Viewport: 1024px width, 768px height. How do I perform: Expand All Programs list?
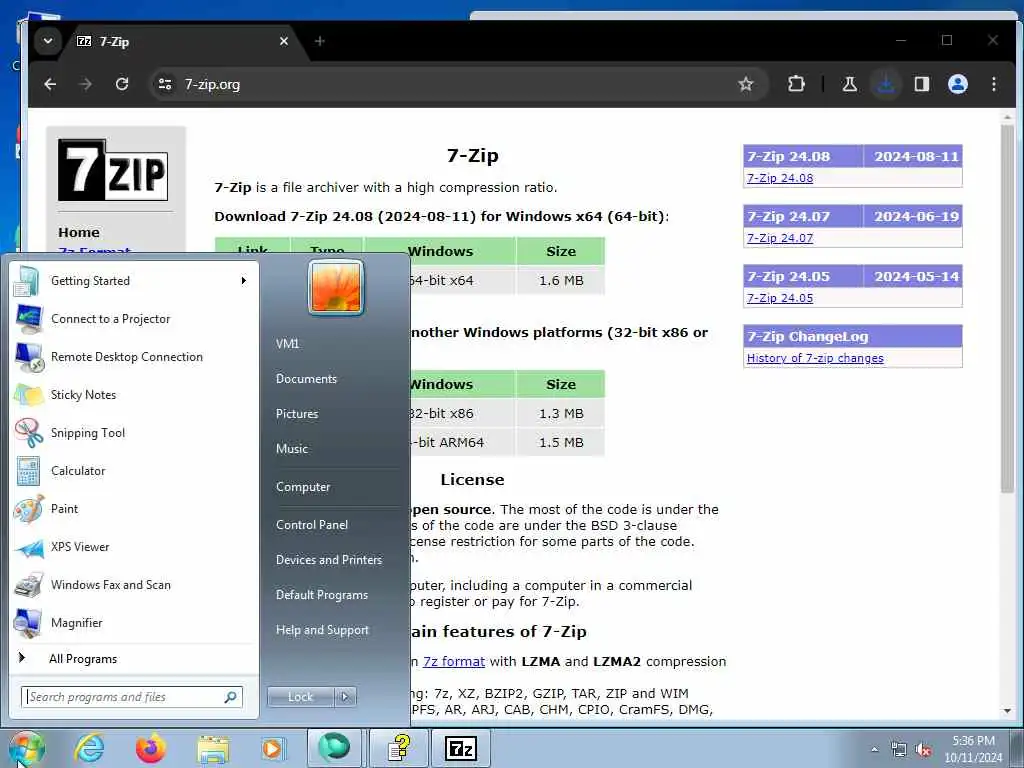tap(133, 658)
